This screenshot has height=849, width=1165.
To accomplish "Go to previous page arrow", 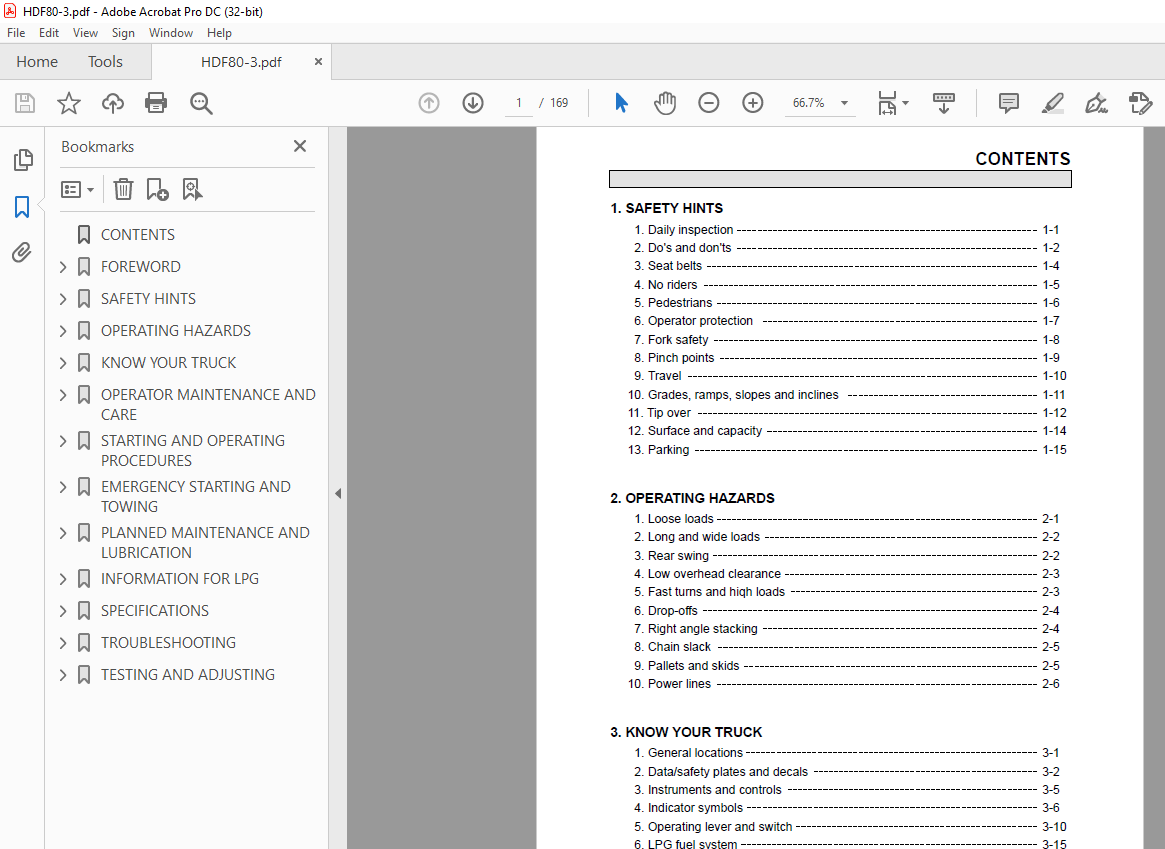I will tap(429, 103).
